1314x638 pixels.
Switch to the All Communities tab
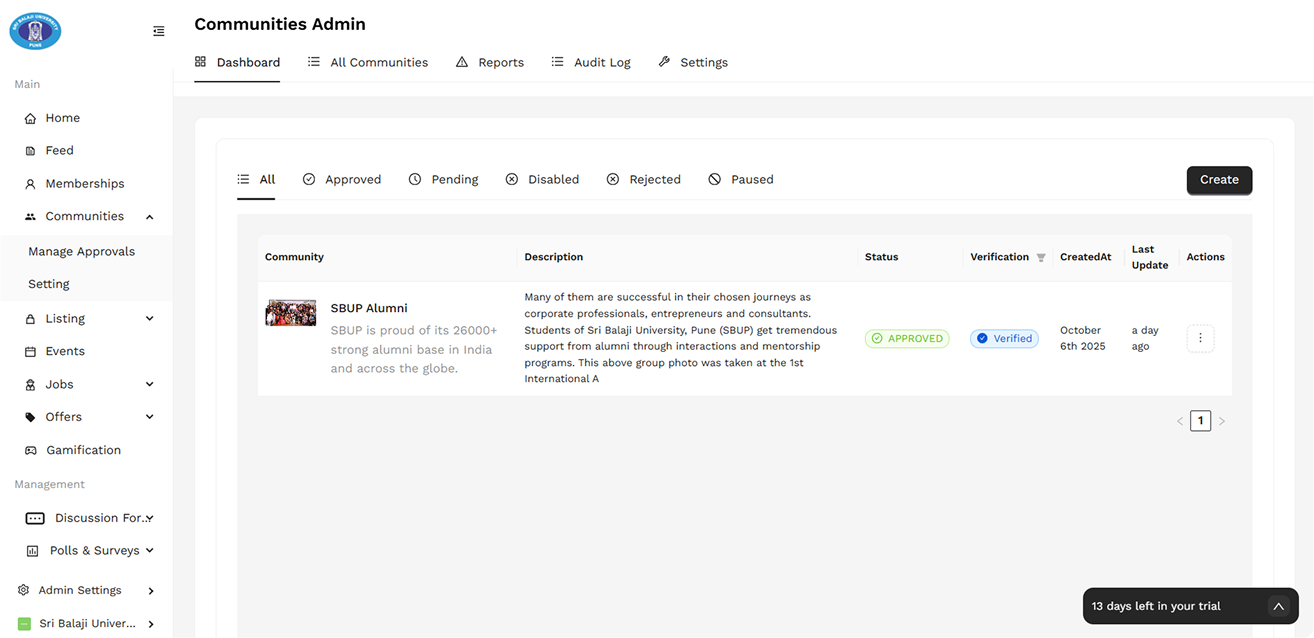(368, 62)
